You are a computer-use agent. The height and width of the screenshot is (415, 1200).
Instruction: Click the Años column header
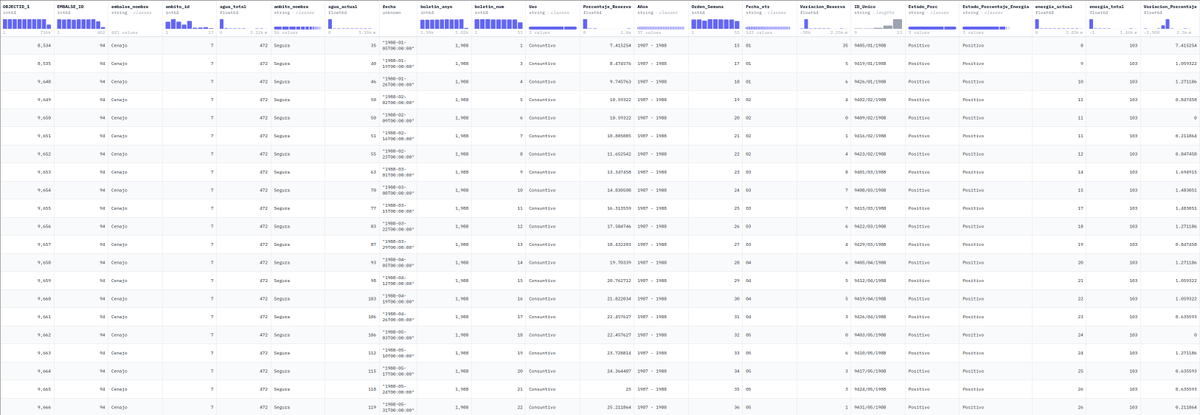pos(643,6)
